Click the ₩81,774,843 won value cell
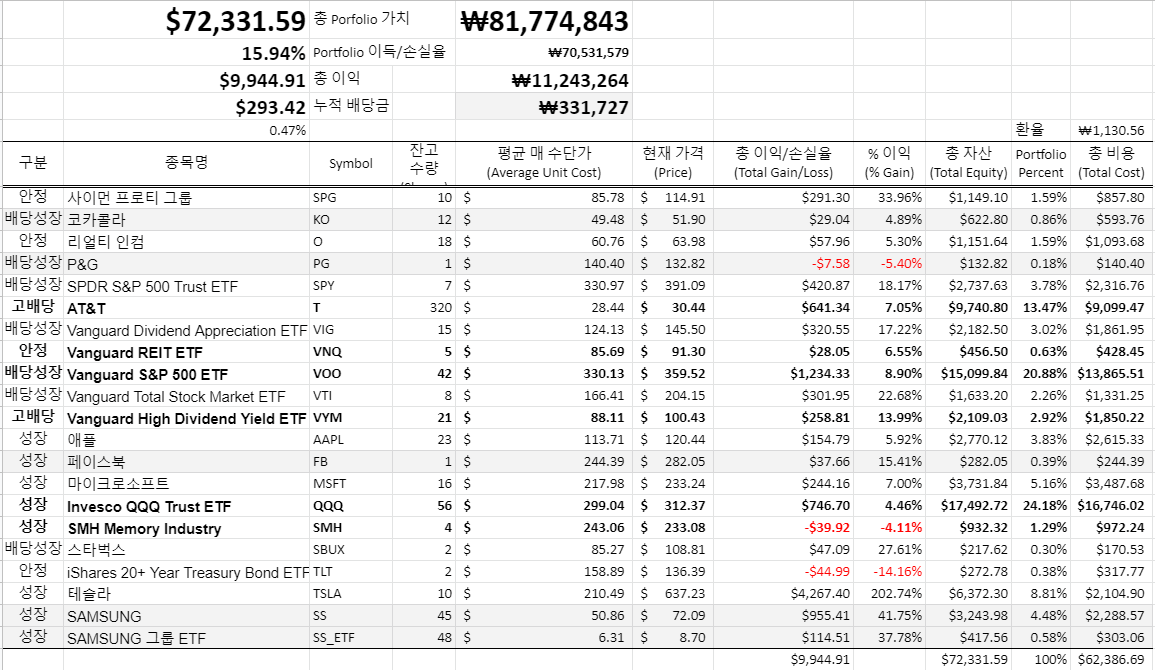 click(x=544, y=21)
